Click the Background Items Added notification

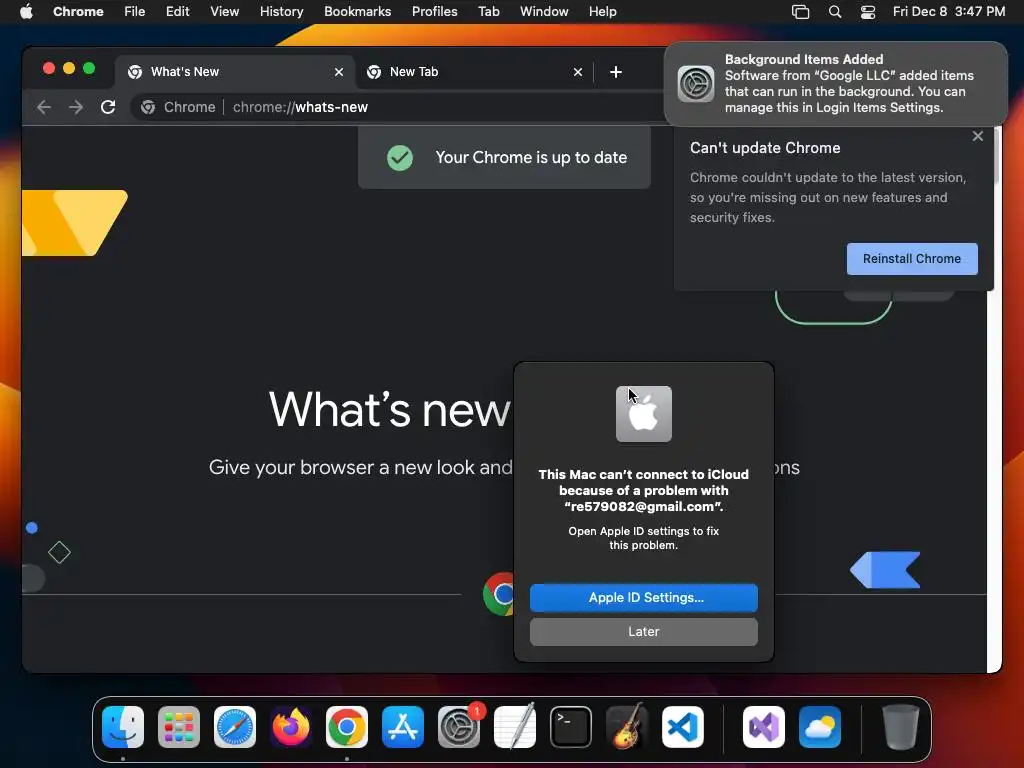pyautogui.click(x=836, y=84)
